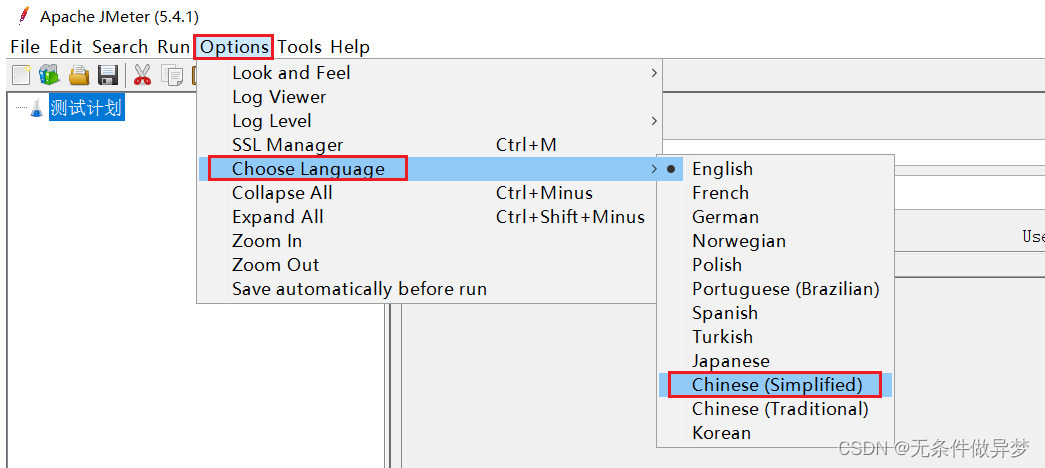Image resolution: width=1045 pixels, height=468 pixels.
Task: Select Norwegian language option
Action: click(x=776, y=241)
